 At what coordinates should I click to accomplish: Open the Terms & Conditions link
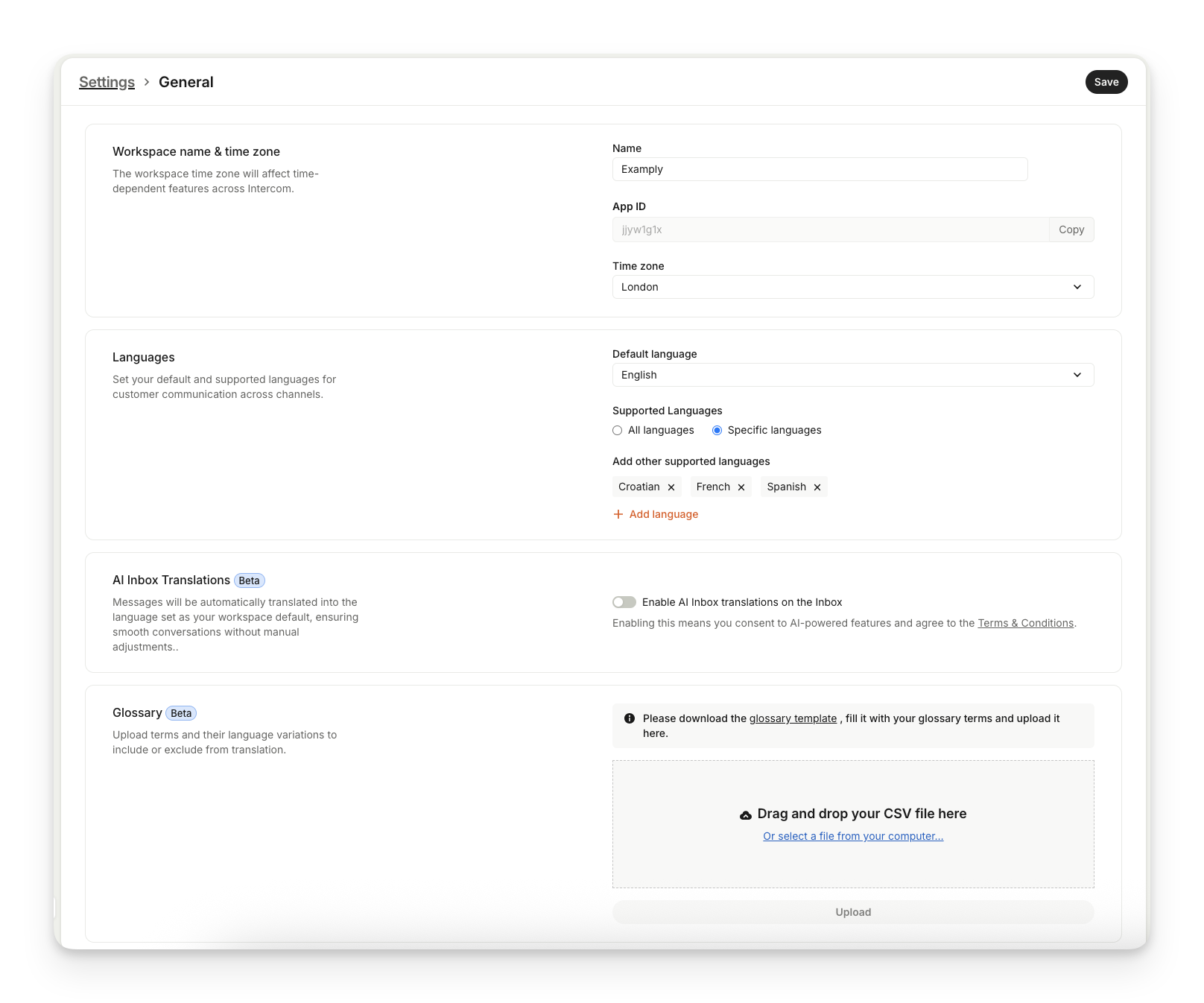coord(1025,623)
